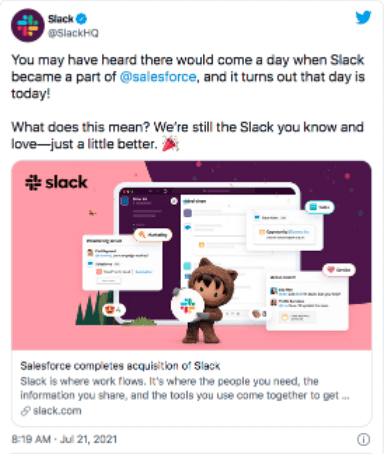The width and height of the screenshot is (384, 454).
Task: Click the 8:19 AM · Jul 21, 2021 timestamp
Action: [64, 439]
